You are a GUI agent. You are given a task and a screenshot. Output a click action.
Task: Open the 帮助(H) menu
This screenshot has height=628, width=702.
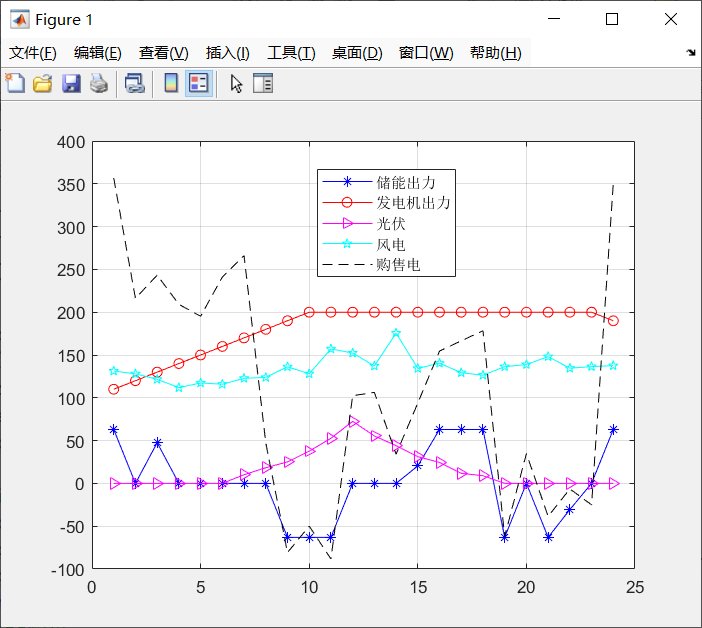tap(496, 53)
